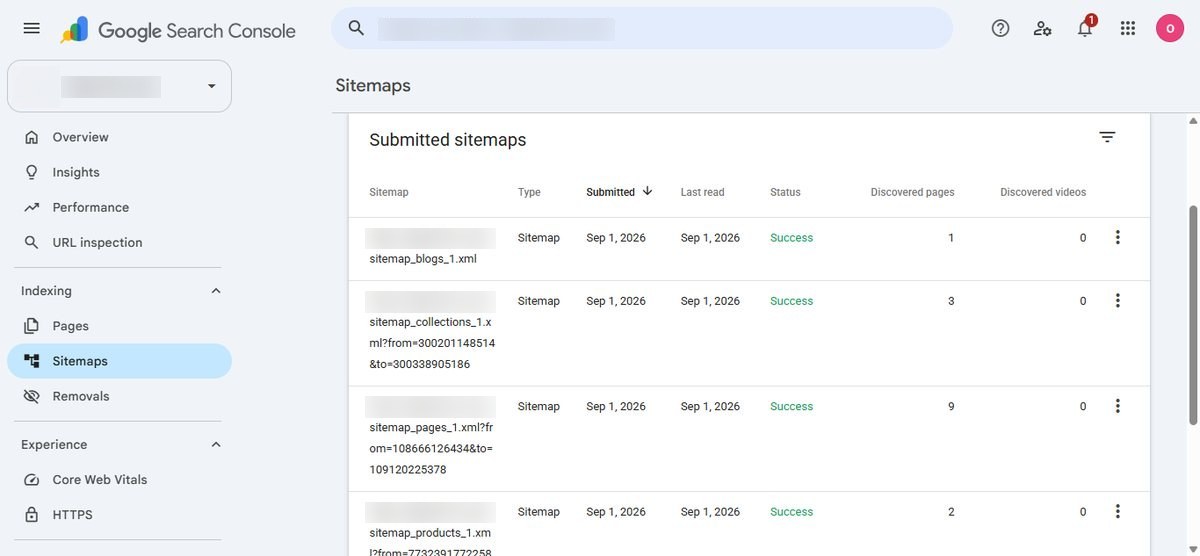This screenshot has height=556, width=1200.
Task: Open the property selector dropdown
Action: pyautogui.click(x=119, y=86)
